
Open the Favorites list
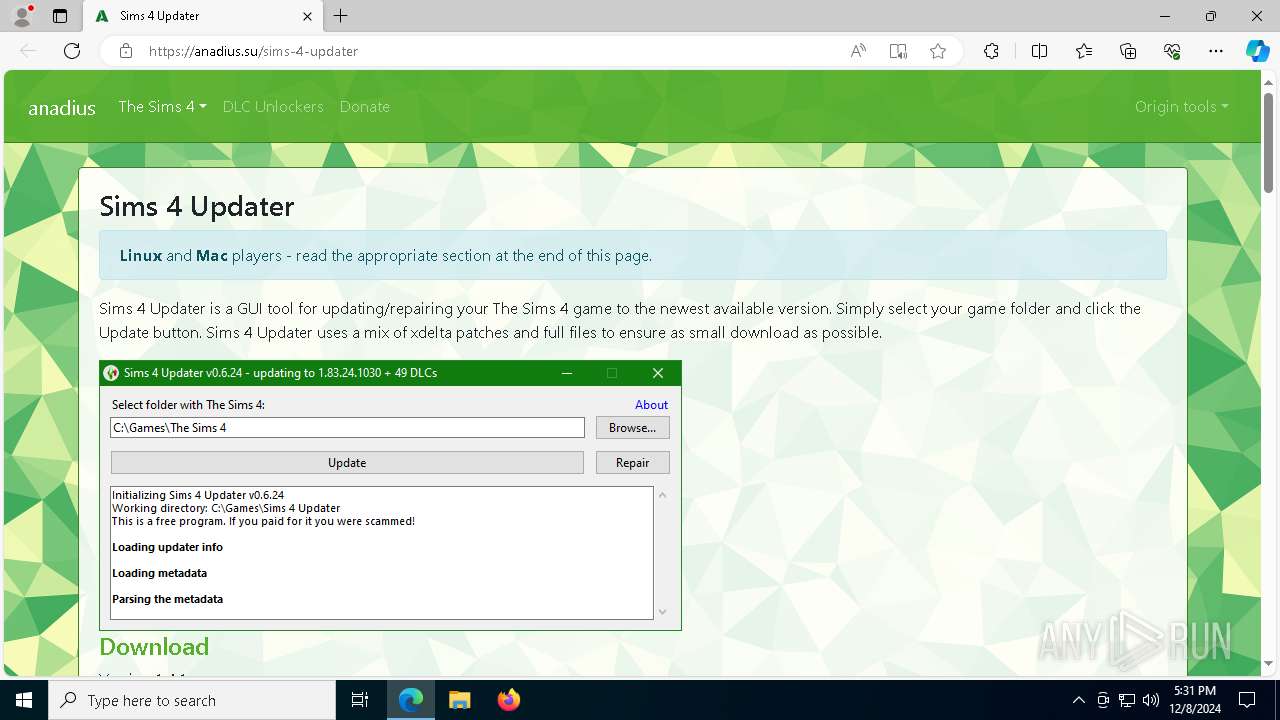[x=1084, y=51]
